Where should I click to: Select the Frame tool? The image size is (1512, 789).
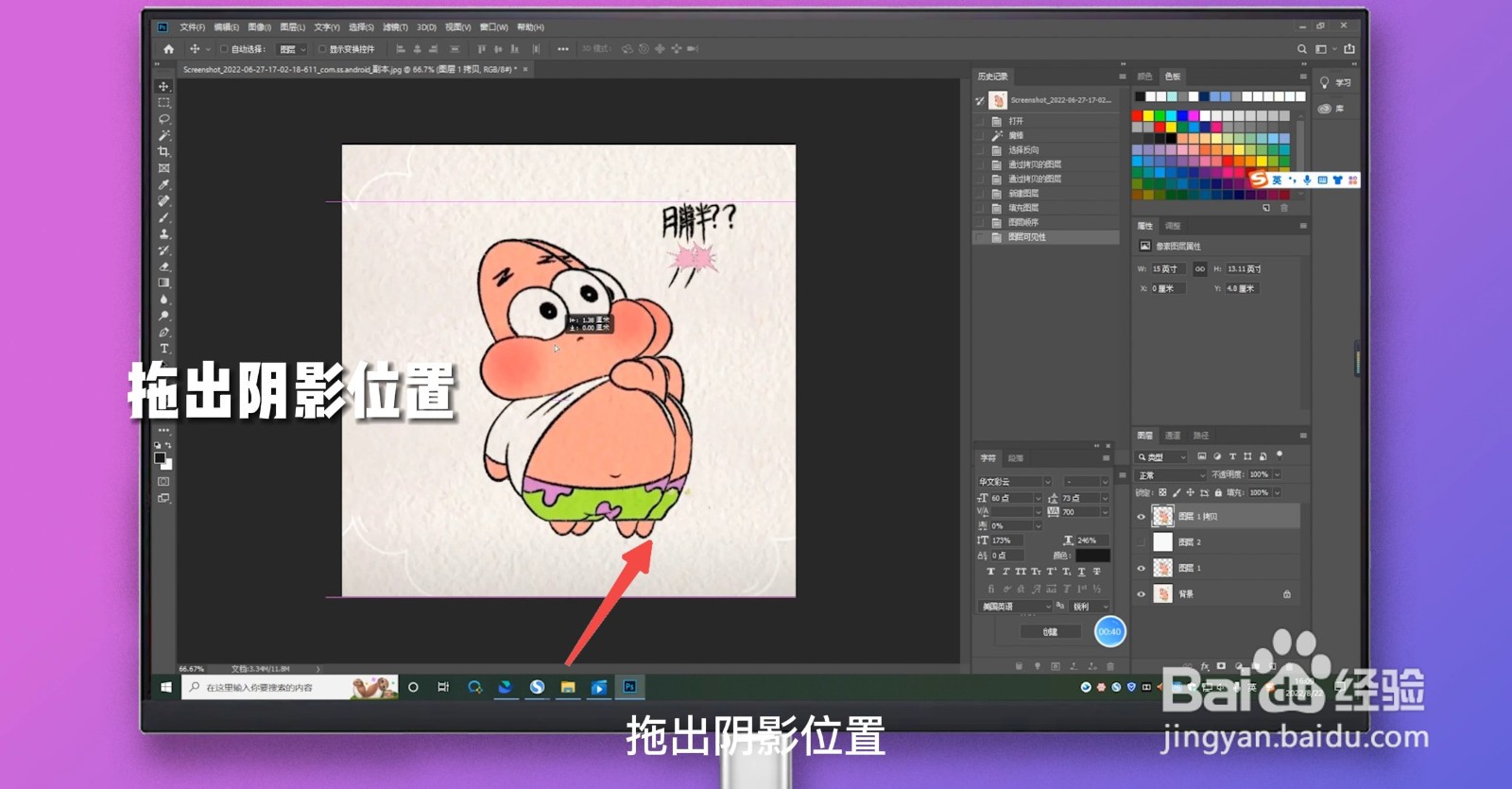point(163,168)
